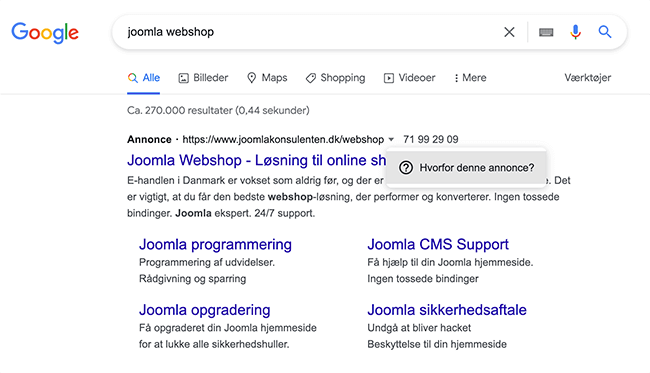650x373 pixels.
Task: Open the Værktøjer options
Action: [x=587, y=78]
